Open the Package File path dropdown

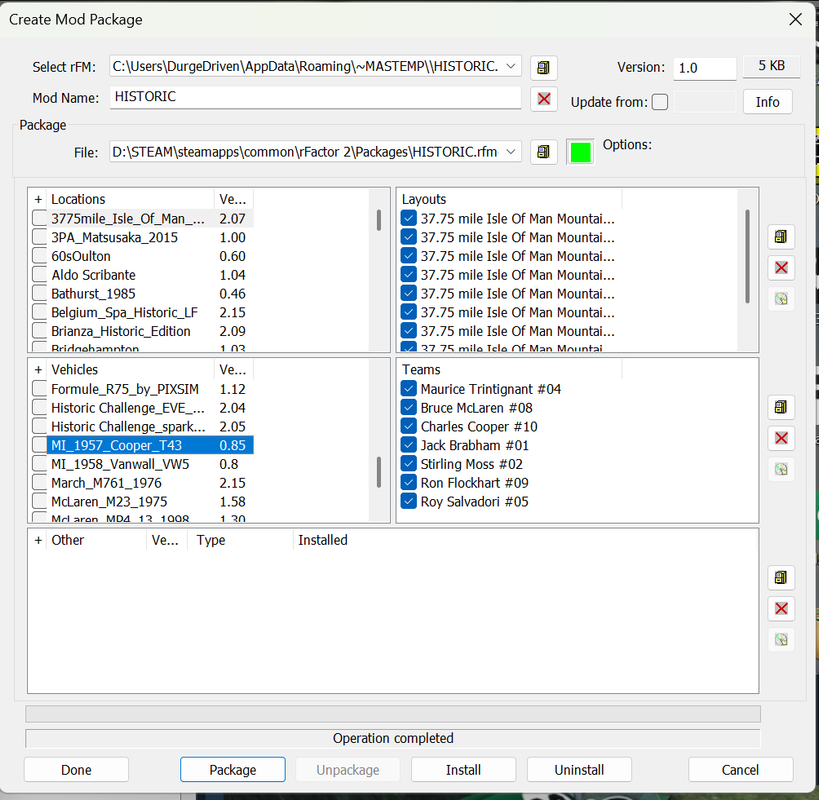[511, 152]
